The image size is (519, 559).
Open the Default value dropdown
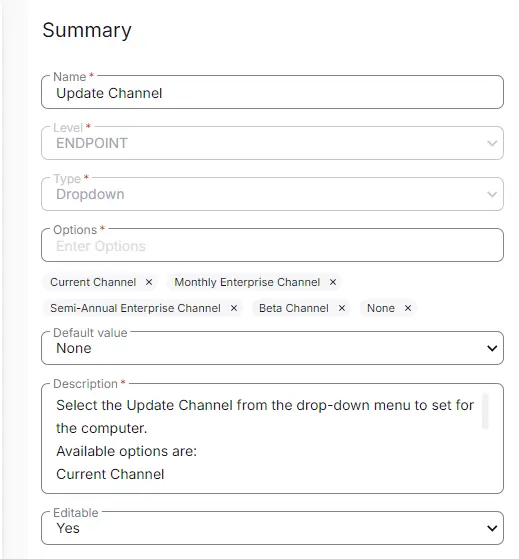272,348
